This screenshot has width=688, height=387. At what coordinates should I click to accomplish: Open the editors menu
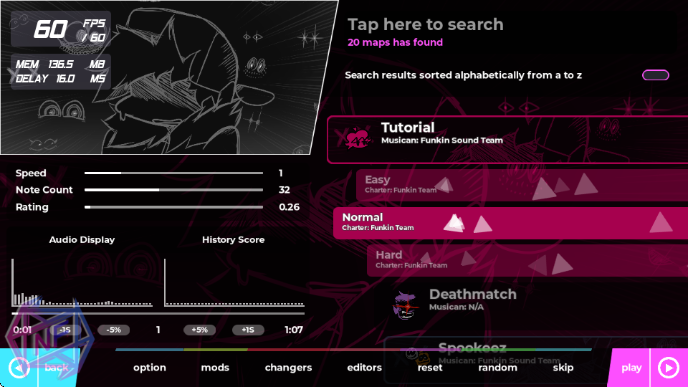(364, 368)
